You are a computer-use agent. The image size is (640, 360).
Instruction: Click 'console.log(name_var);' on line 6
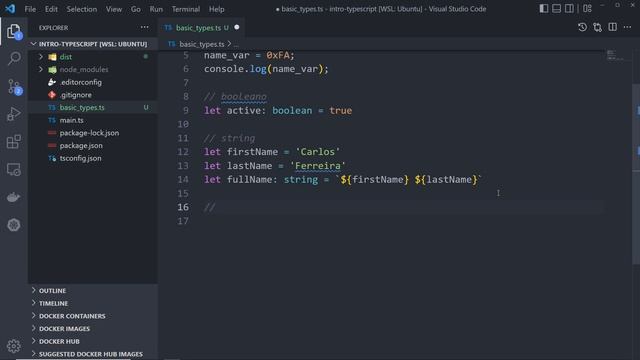pos(266,69)
